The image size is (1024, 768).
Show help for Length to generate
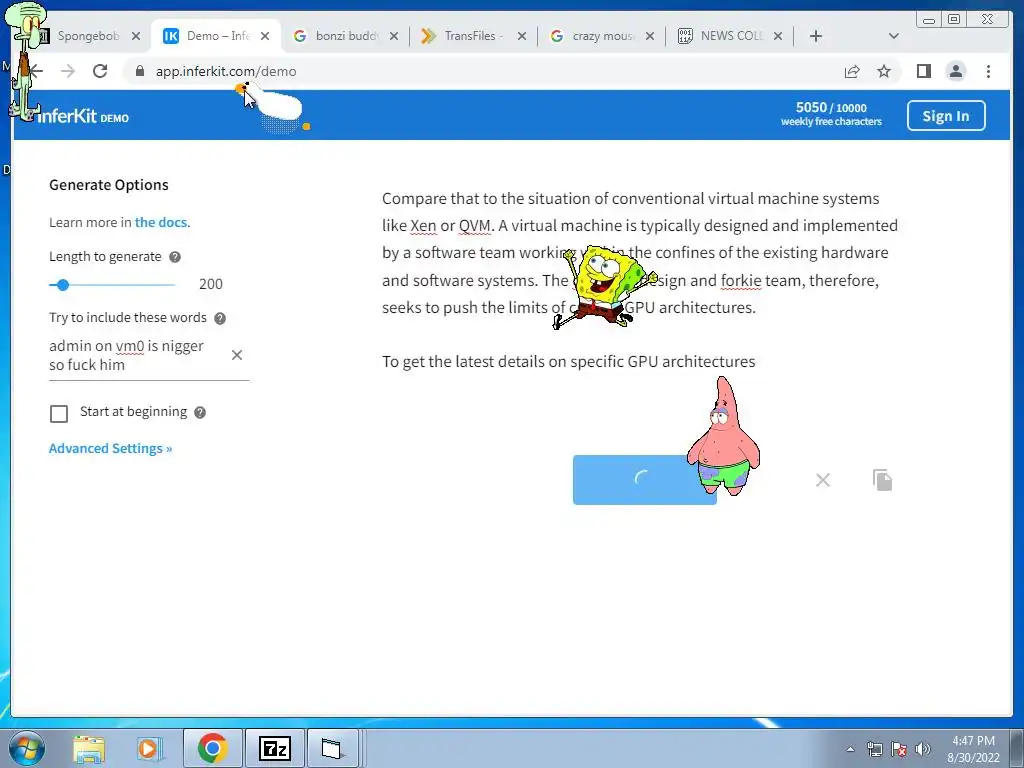point(174,257)
